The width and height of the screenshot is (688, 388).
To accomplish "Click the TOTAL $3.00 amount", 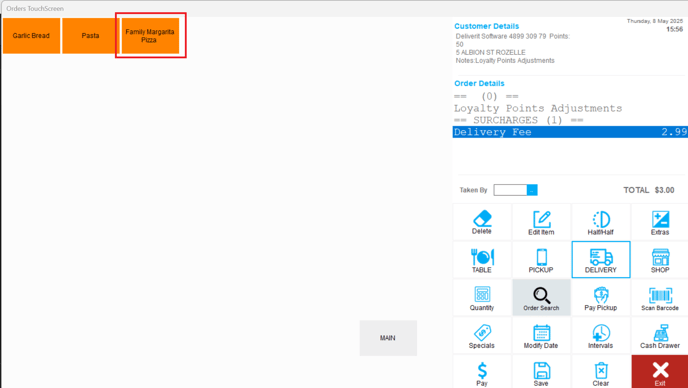I will point(649,190).
